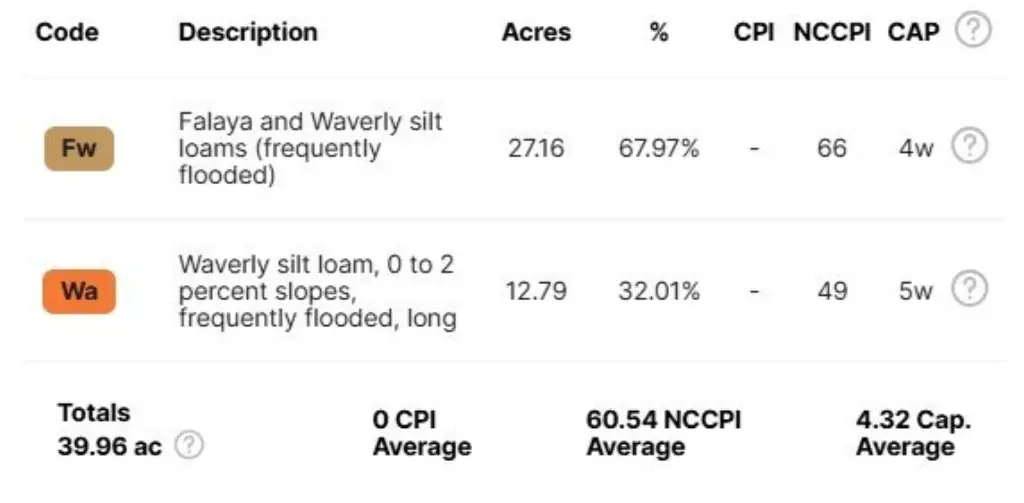Screen dimensions: 1024x503
Task: Click the 32.01% value in the Wa row
Action: [658, 292]
